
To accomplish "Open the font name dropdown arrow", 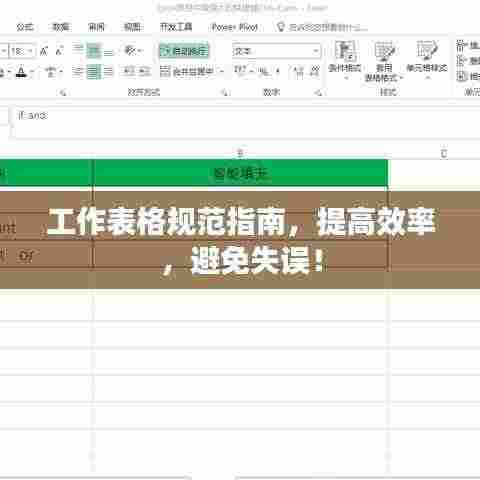I will coord(4,51).
